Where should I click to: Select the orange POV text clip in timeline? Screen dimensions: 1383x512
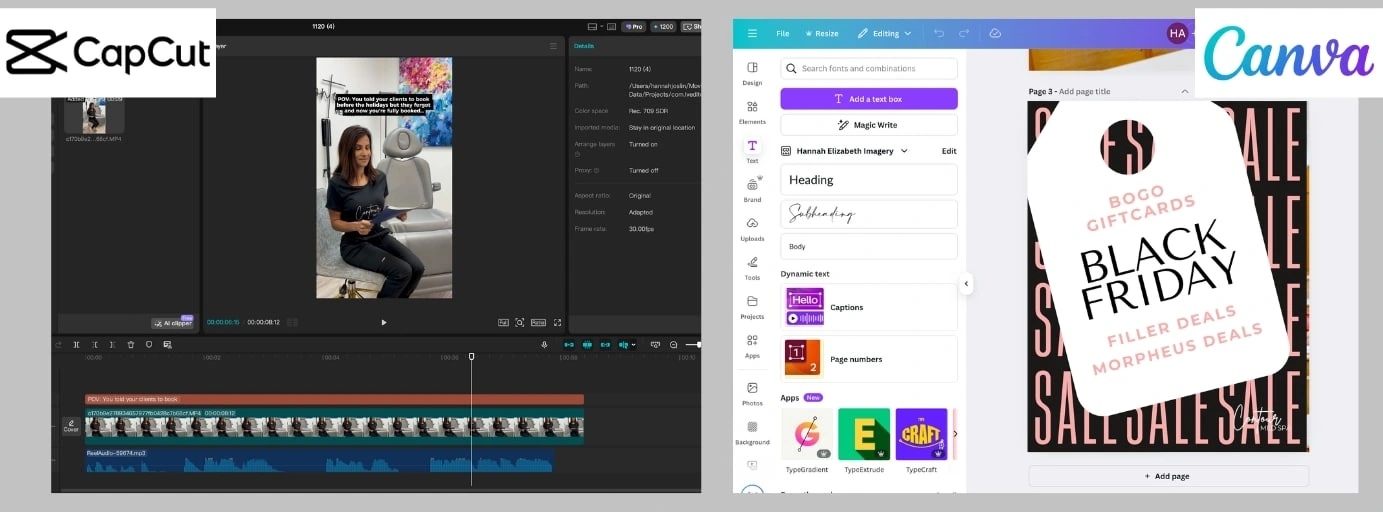pyautogui.click(x=334, y=399)
